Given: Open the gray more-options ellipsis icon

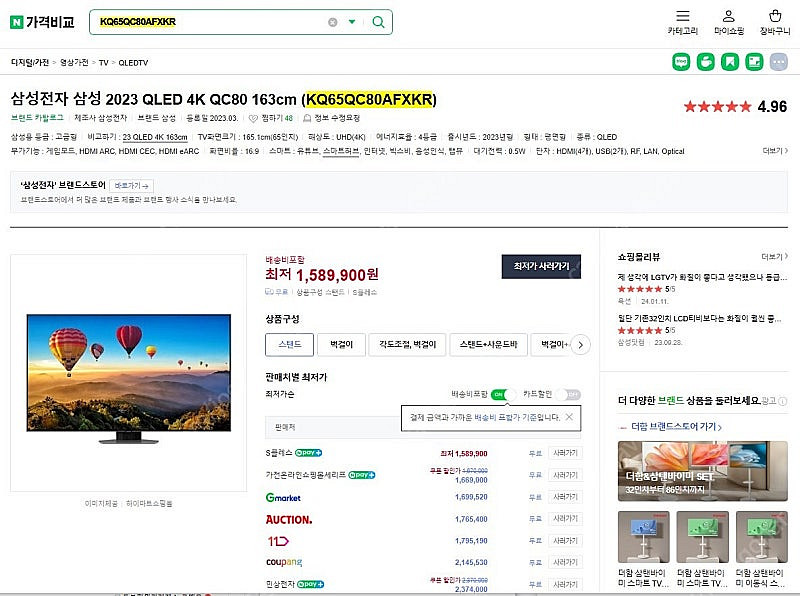Looking at the screenshot, I should [x=779, y=62].
